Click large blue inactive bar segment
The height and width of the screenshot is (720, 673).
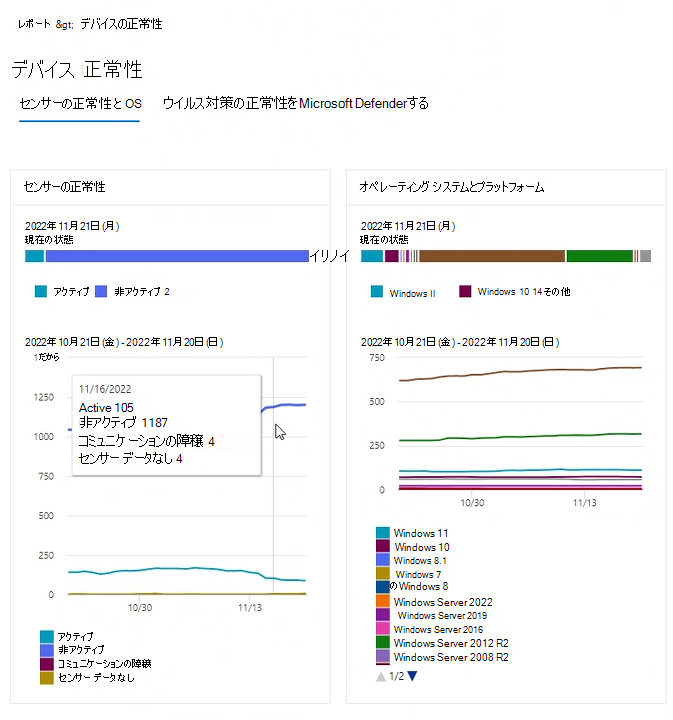tap(176, 256)
